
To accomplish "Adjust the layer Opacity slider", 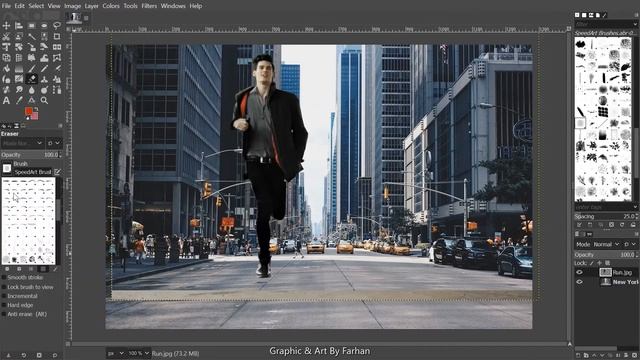I will (x=606, y=254).
